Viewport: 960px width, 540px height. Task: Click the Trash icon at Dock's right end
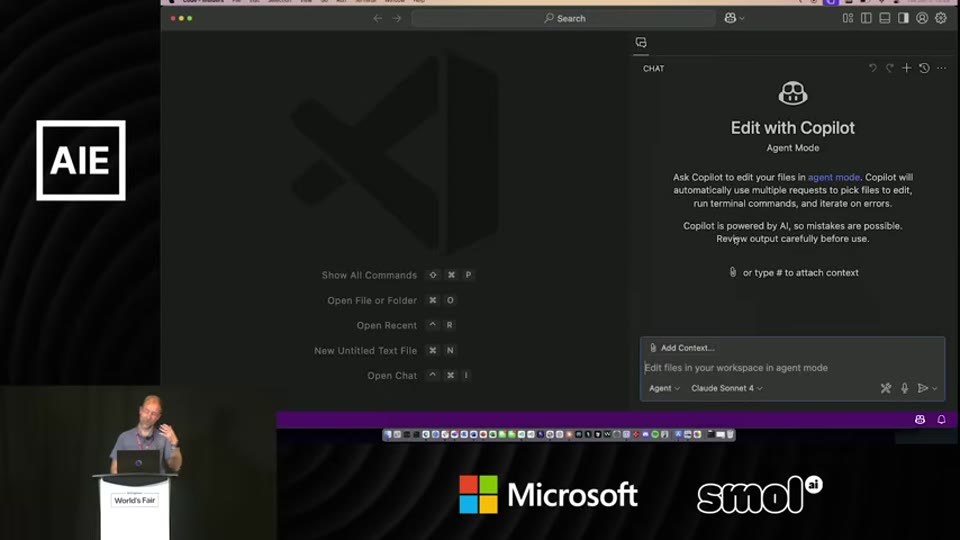pos(730,435)
